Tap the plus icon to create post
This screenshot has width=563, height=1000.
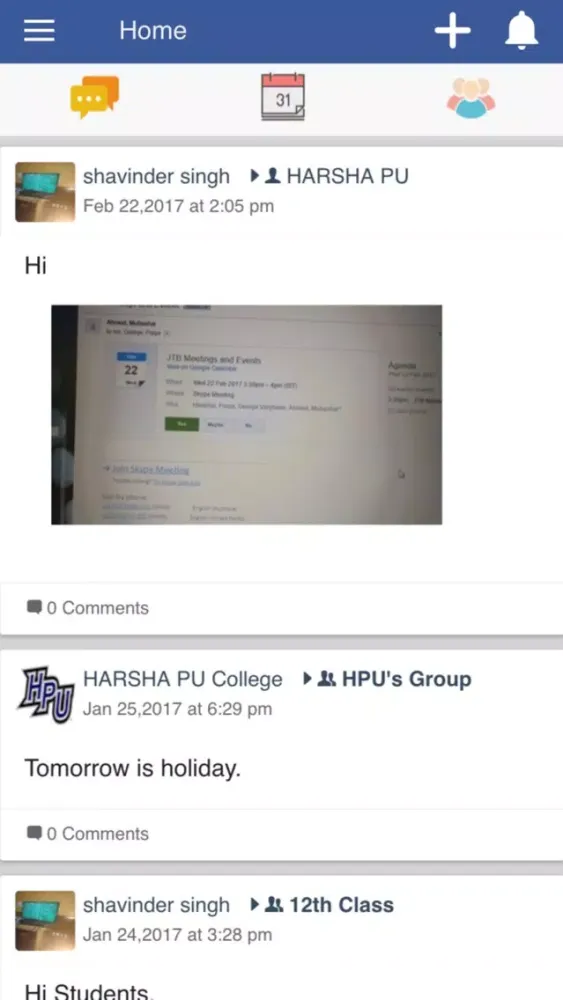coord(453,30)
